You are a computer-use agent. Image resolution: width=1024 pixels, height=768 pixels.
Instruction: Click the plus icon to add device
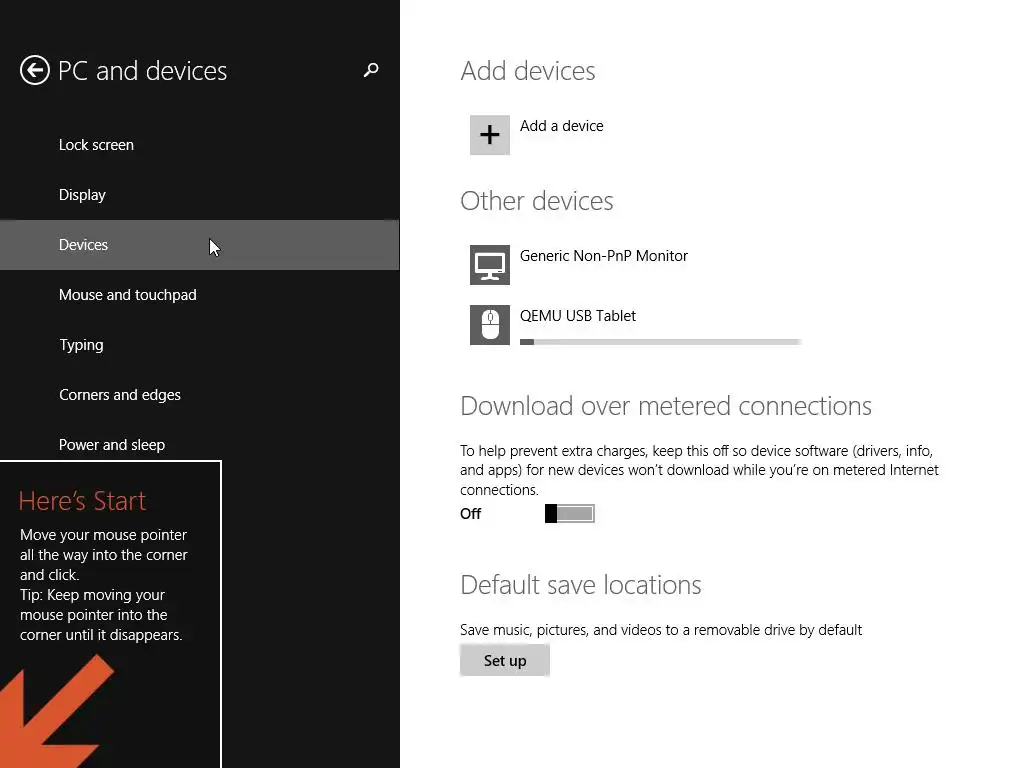click(x=490, y=135)
